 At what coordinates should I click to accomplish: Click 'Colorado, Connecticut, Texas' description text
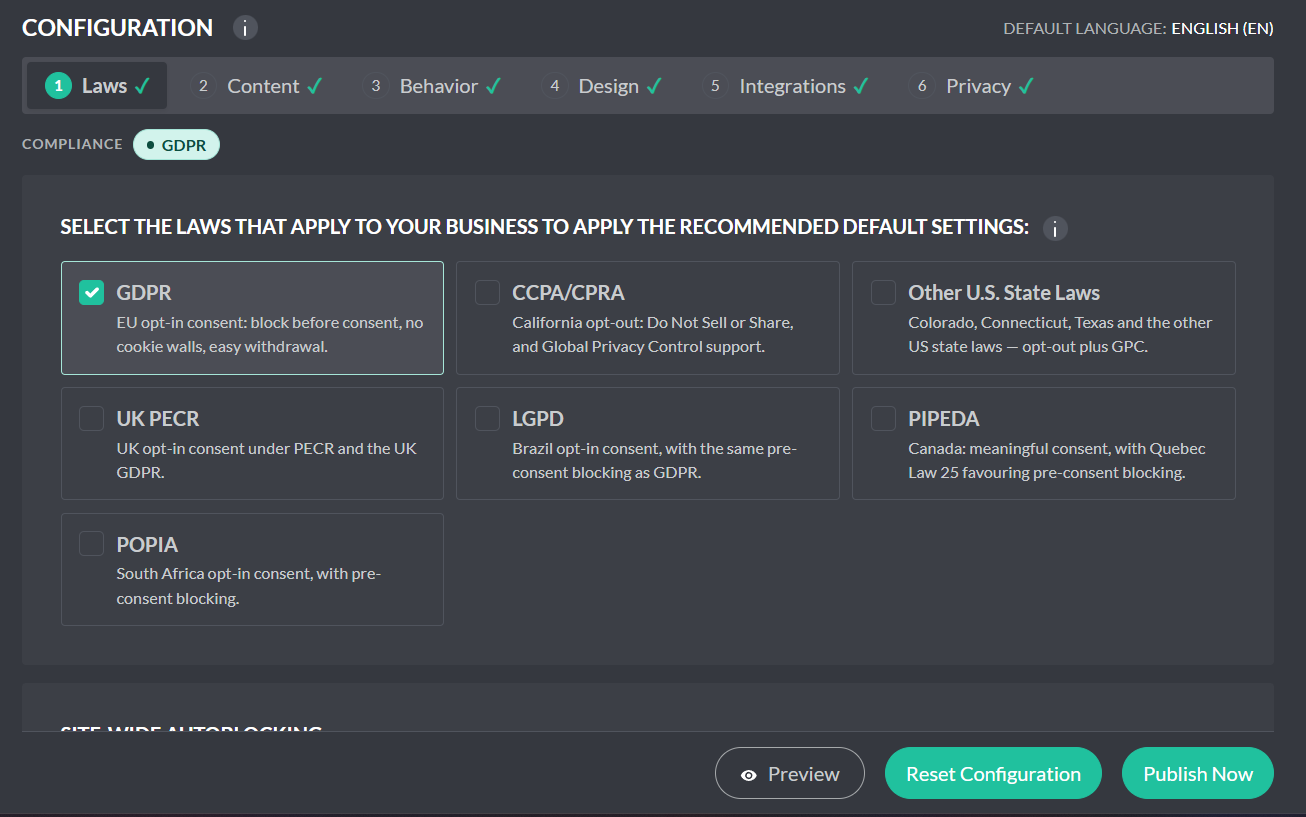click(x=1060, y=335)
